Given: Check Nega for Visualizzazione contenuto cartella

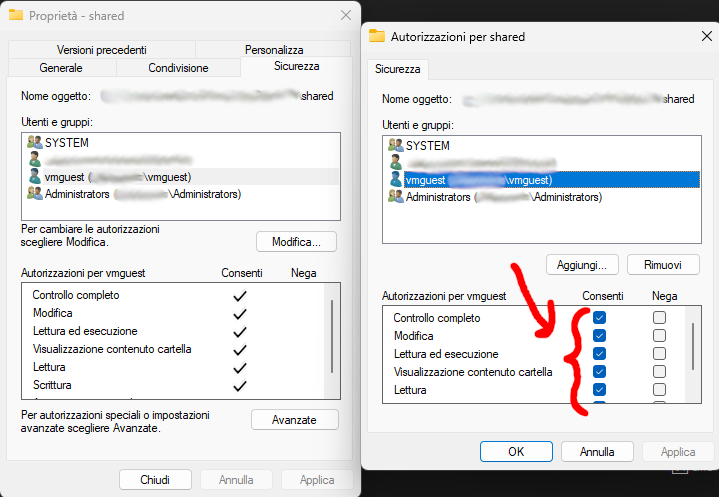Looking at the screenshot, I should click(x=659, y=372).
